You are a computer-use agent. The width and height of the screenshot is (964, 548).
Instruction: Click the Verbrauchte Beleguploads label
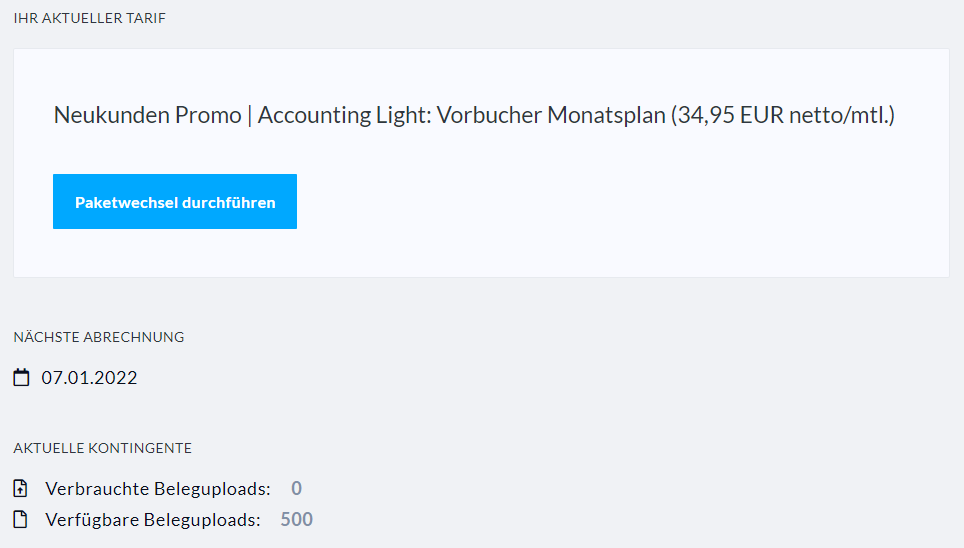click(158, 488)
